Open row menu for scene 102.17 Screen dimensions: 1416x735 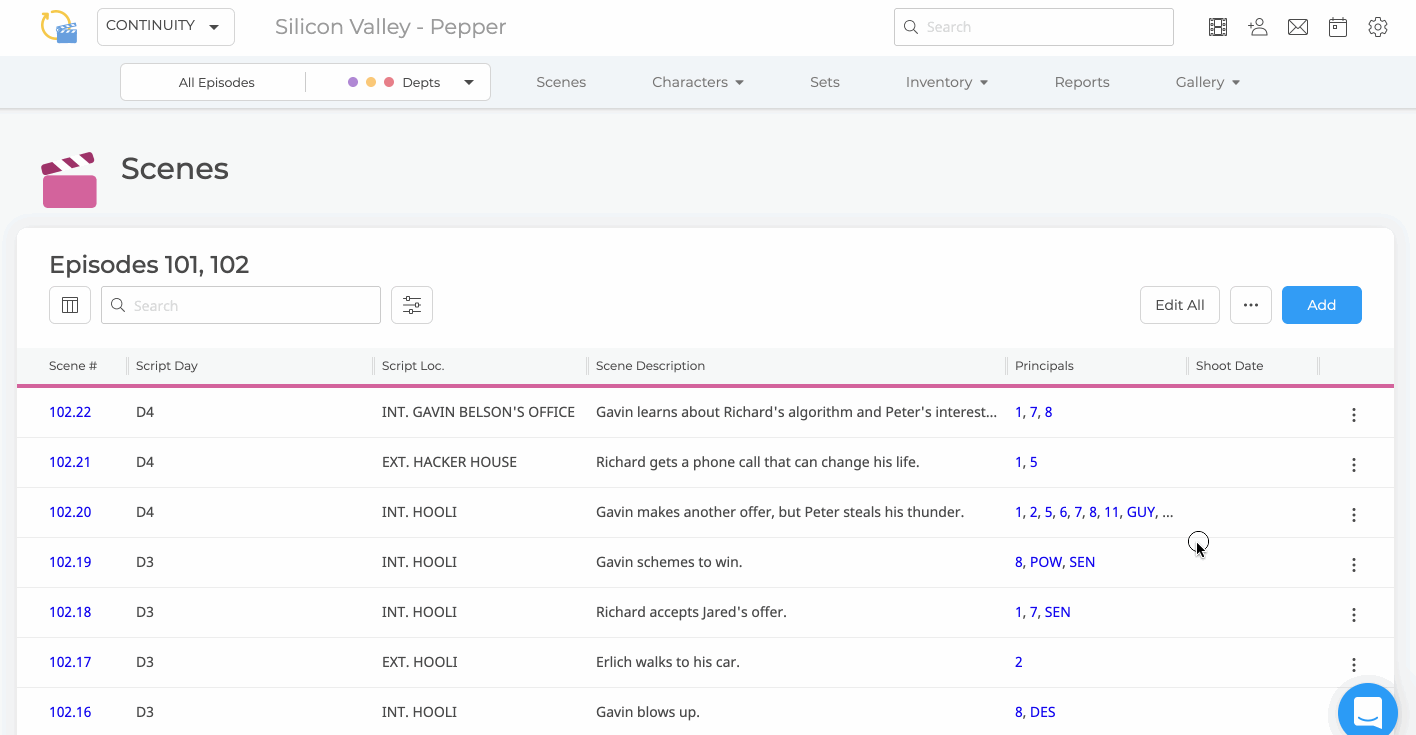click(x=1354, y=665)
